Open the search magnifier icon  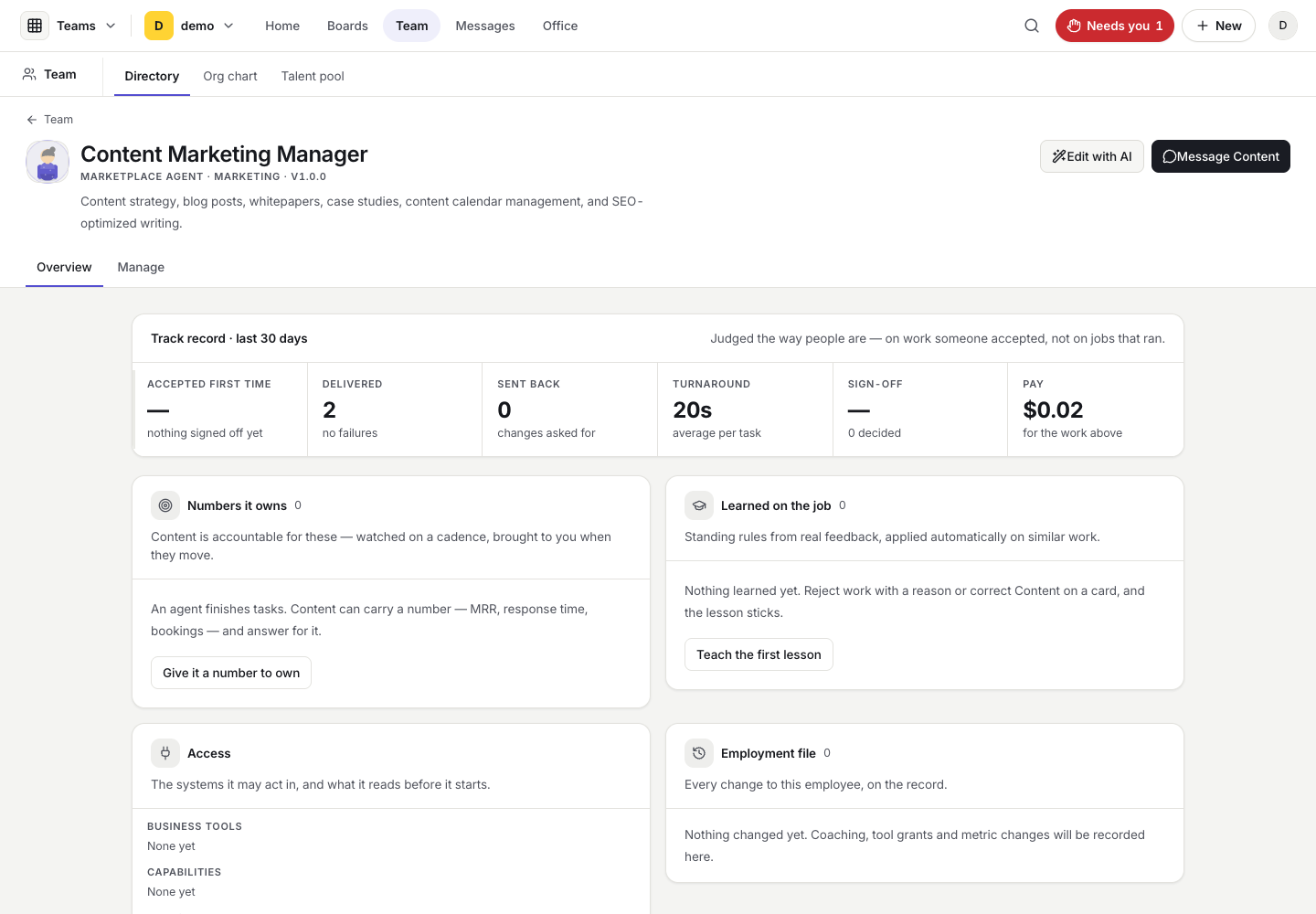[1032, 26]
